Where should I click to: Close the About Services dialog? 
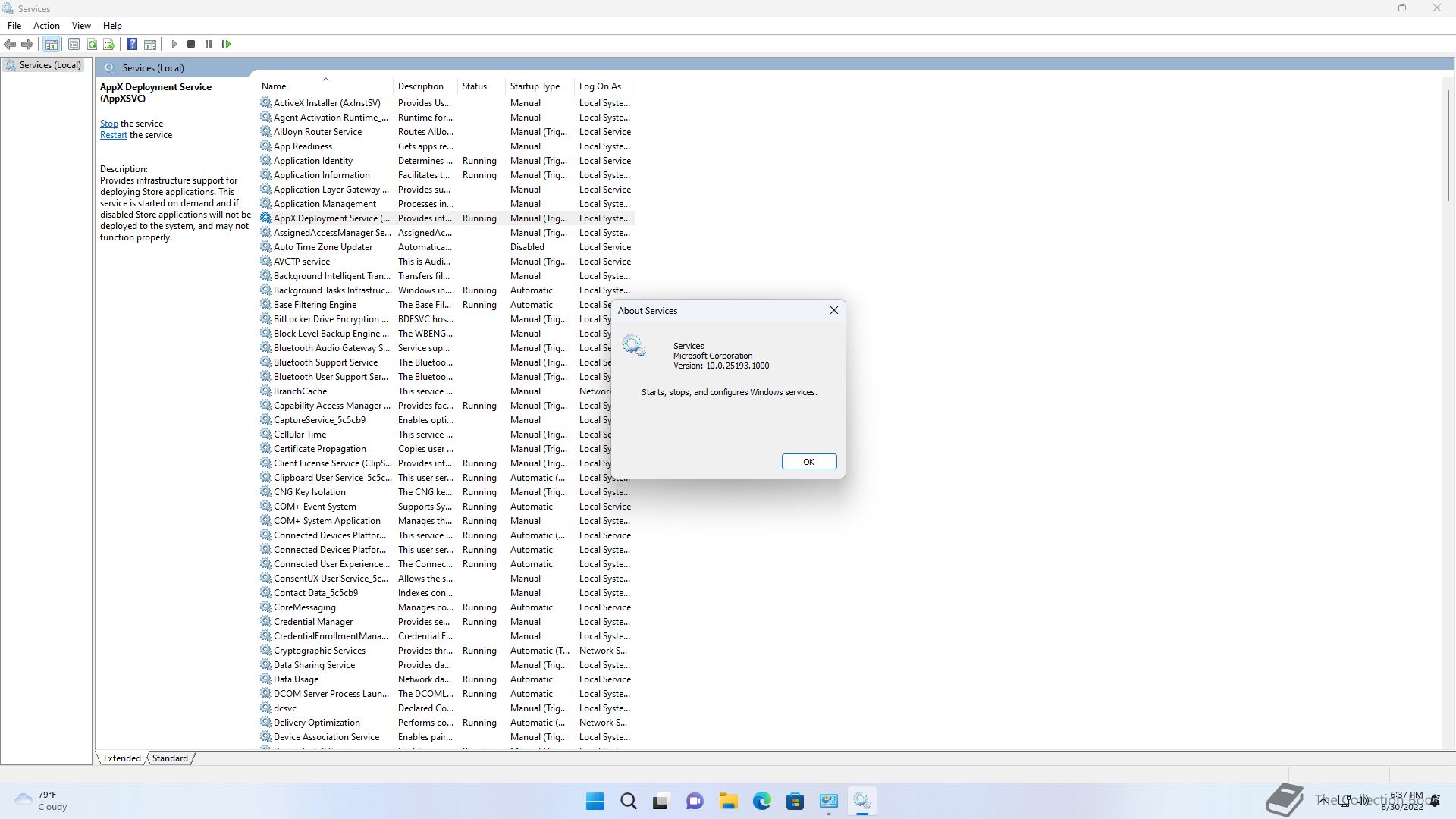[834, 310]
